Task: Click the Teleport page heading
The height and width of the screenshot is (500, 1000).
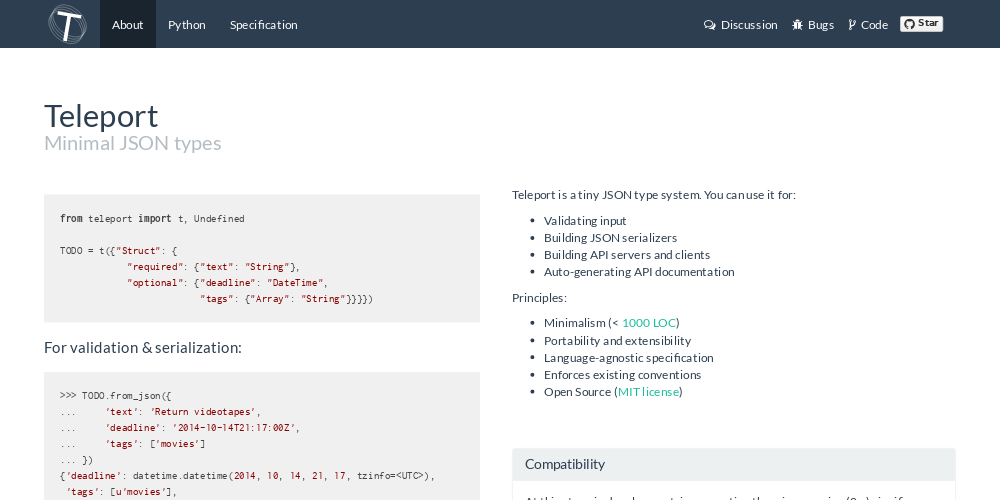Action: [101, 116]
